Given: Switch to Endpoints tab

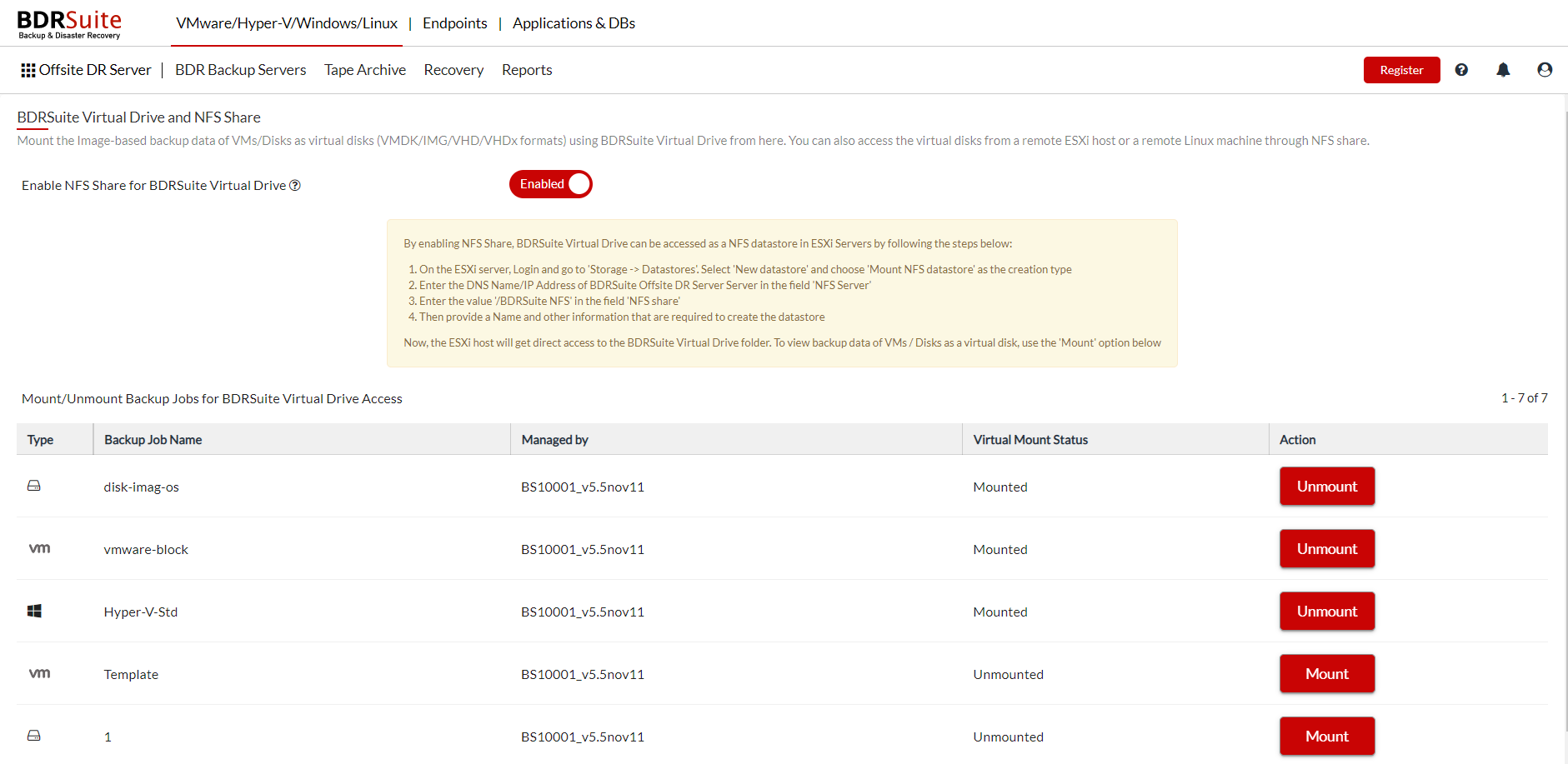Looking at the screenshot, I should point(455,23).
